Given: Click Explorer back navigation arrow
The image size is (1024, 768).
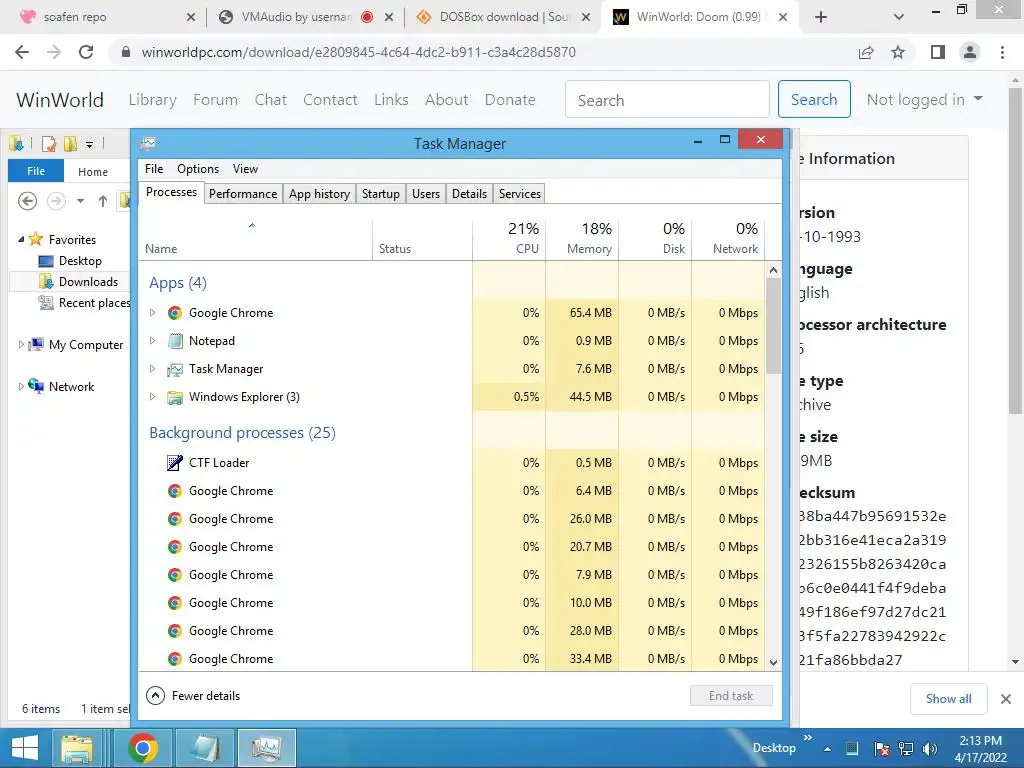Looking at the screenshot, I should (x=27, y=201).
